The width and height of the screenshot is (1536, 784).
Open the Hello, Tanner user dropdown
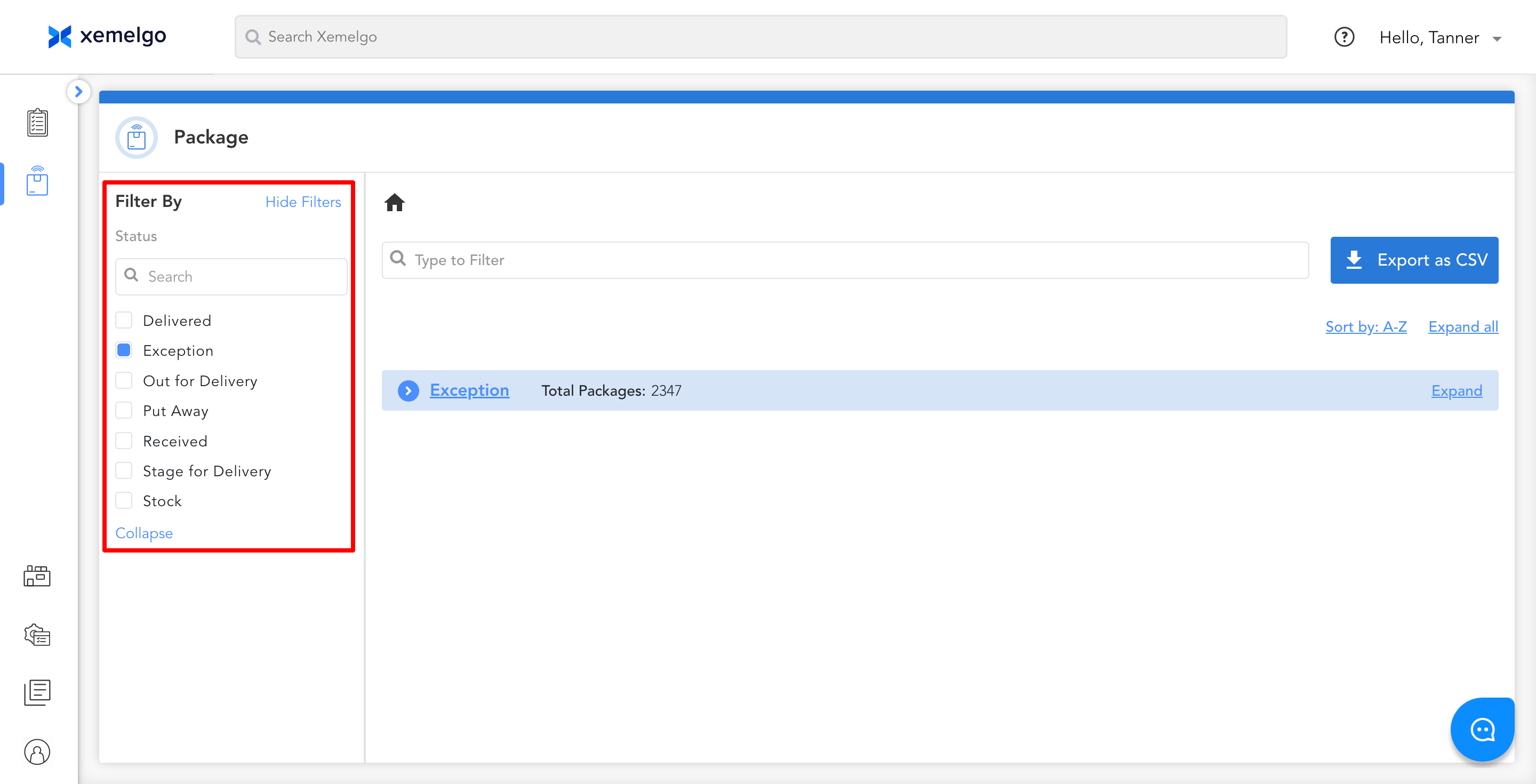[x=1440, y=38]
